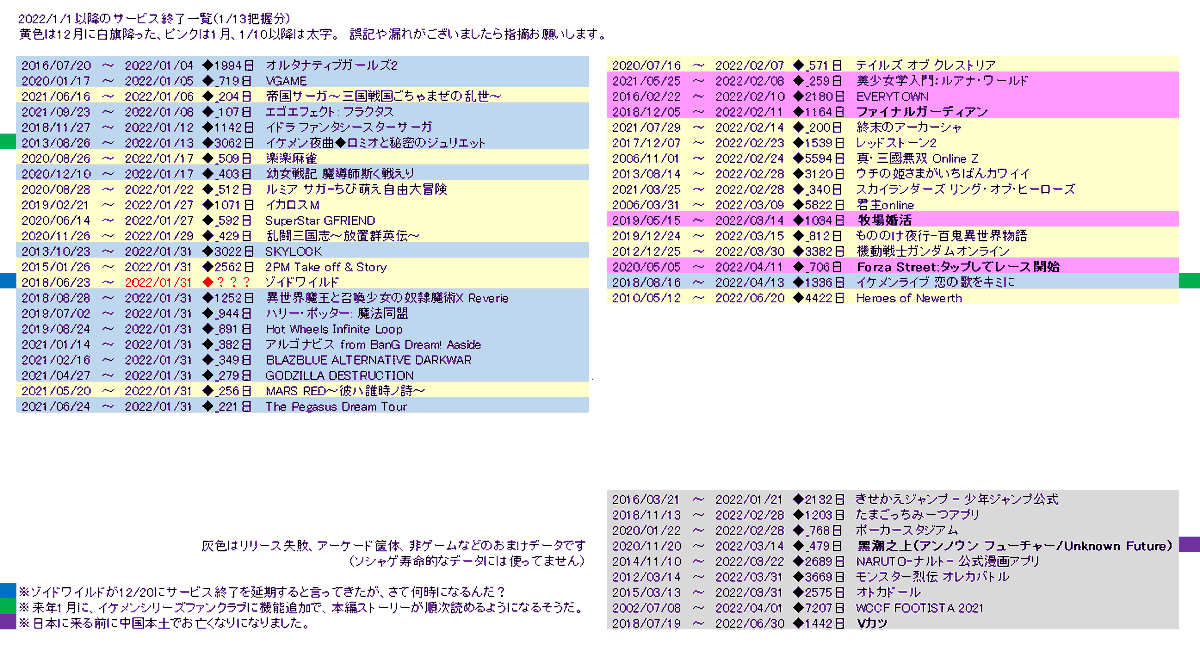This screenshot has width=1200, height=645.
Task: Click "テイルズ オブ クレストリア"
Action: coord(926,65)
